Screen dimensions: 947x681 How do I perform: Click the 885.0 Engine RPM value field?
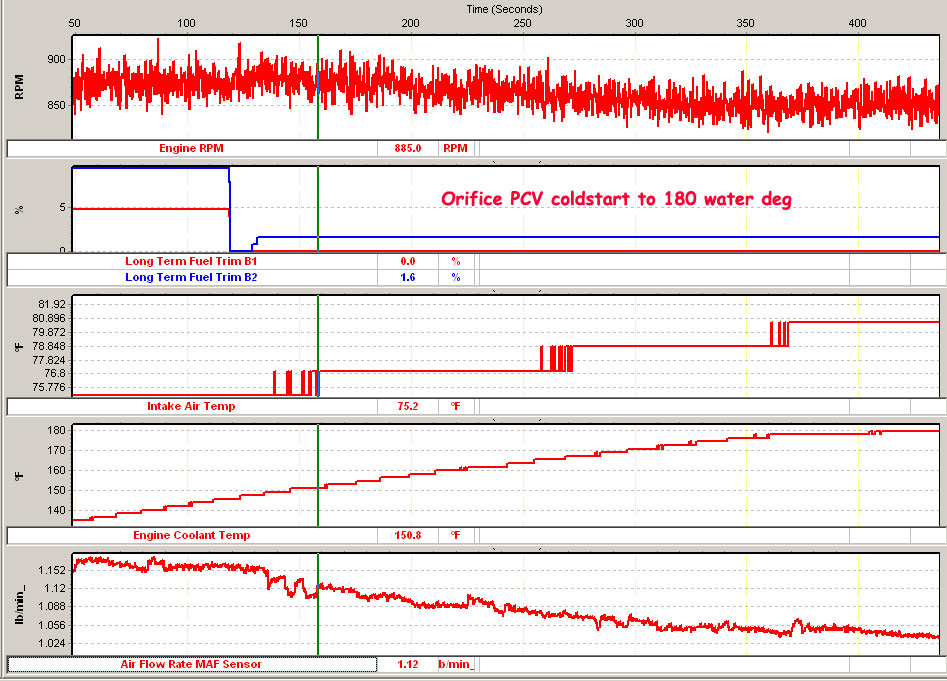pos(408,148)
